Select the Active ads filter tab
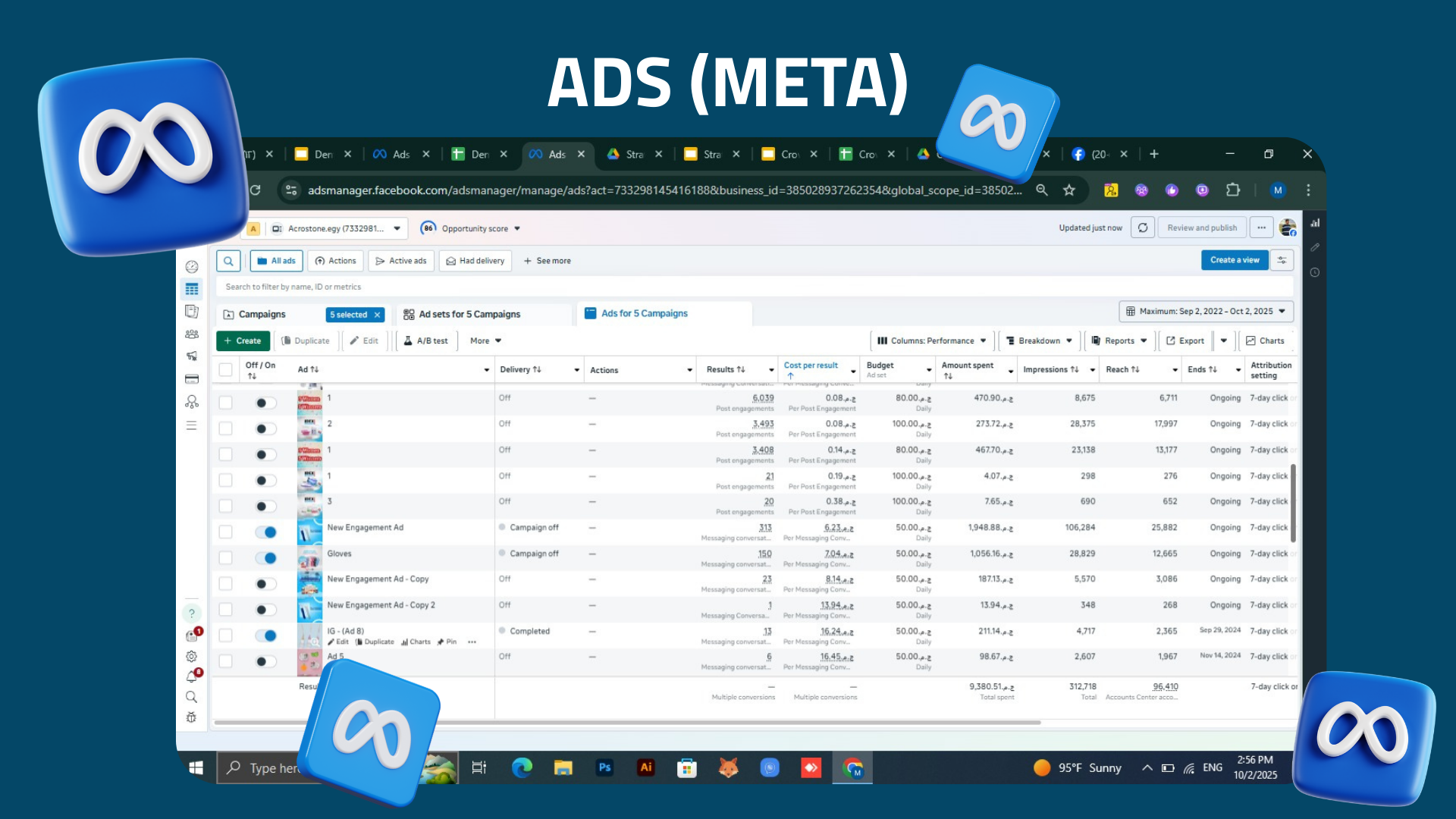Viewport: 1456px width, 819px height. pos(401,261)
